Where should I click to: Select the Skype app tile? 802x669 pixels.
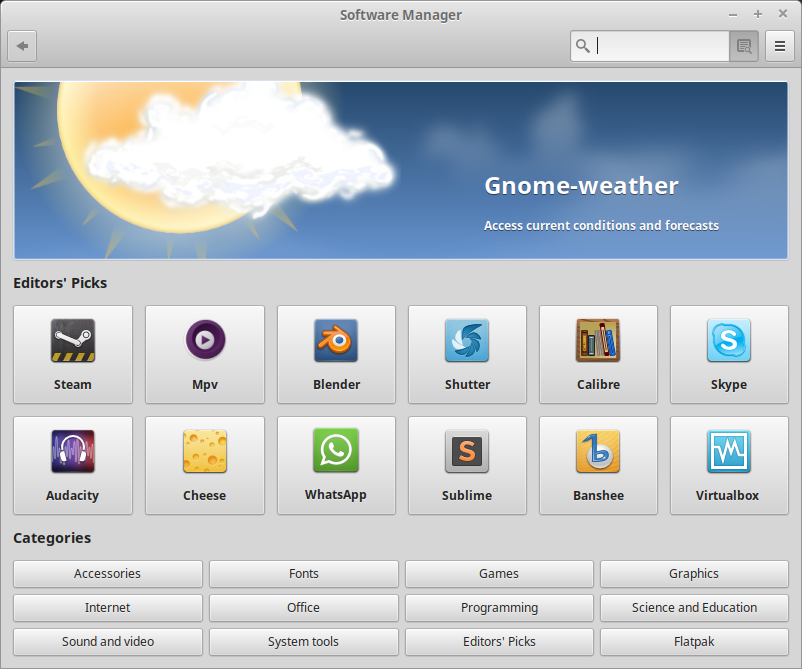point(729,354)
